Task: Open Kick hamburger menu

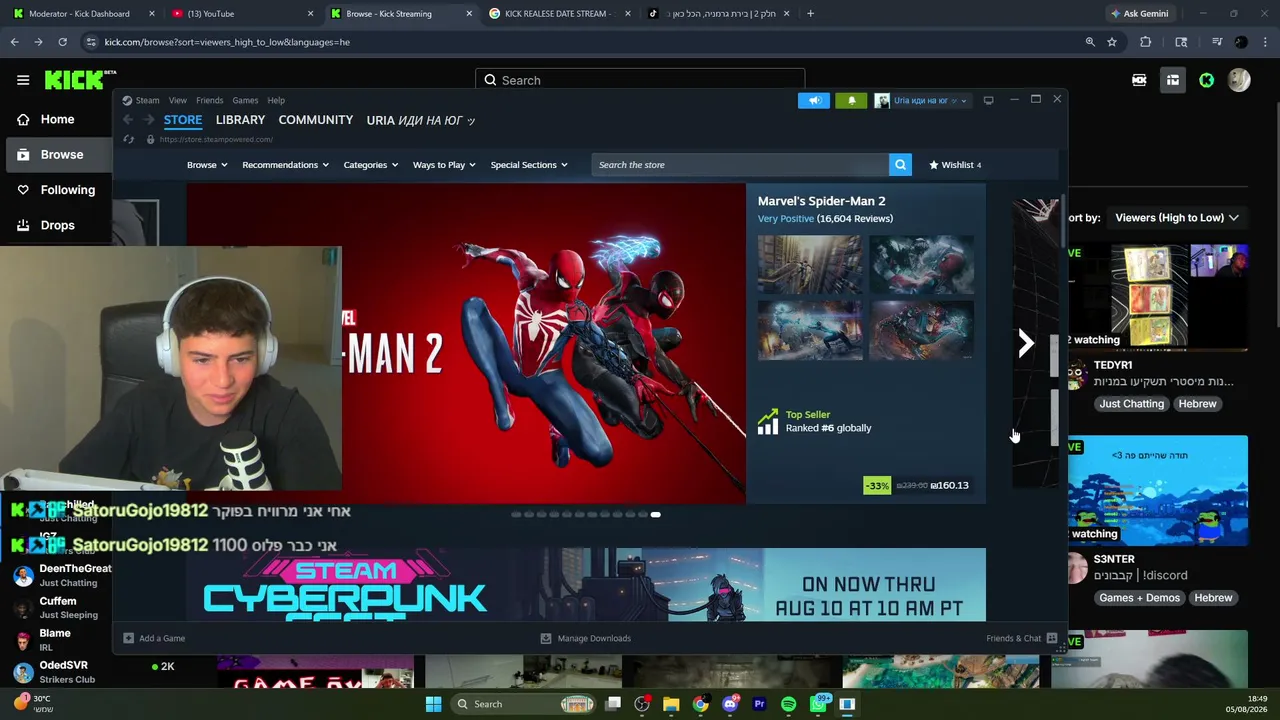Action: (x=22, y=80)
